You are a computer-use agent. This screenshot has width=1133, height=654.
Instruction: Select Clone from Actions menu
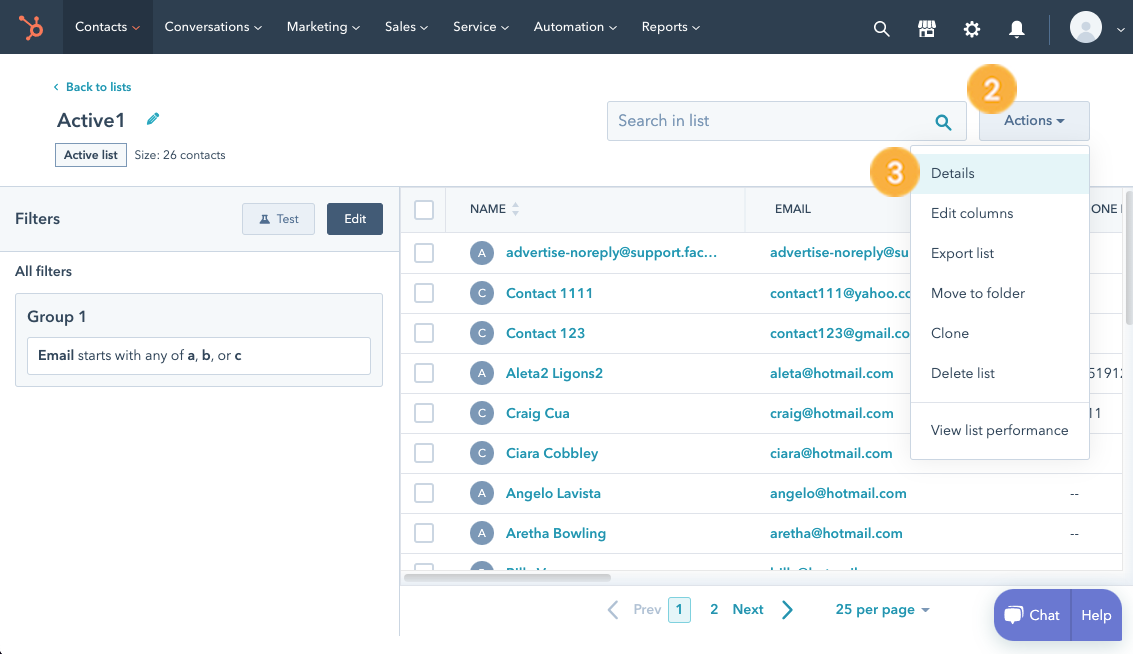(x=1000, y=333)
